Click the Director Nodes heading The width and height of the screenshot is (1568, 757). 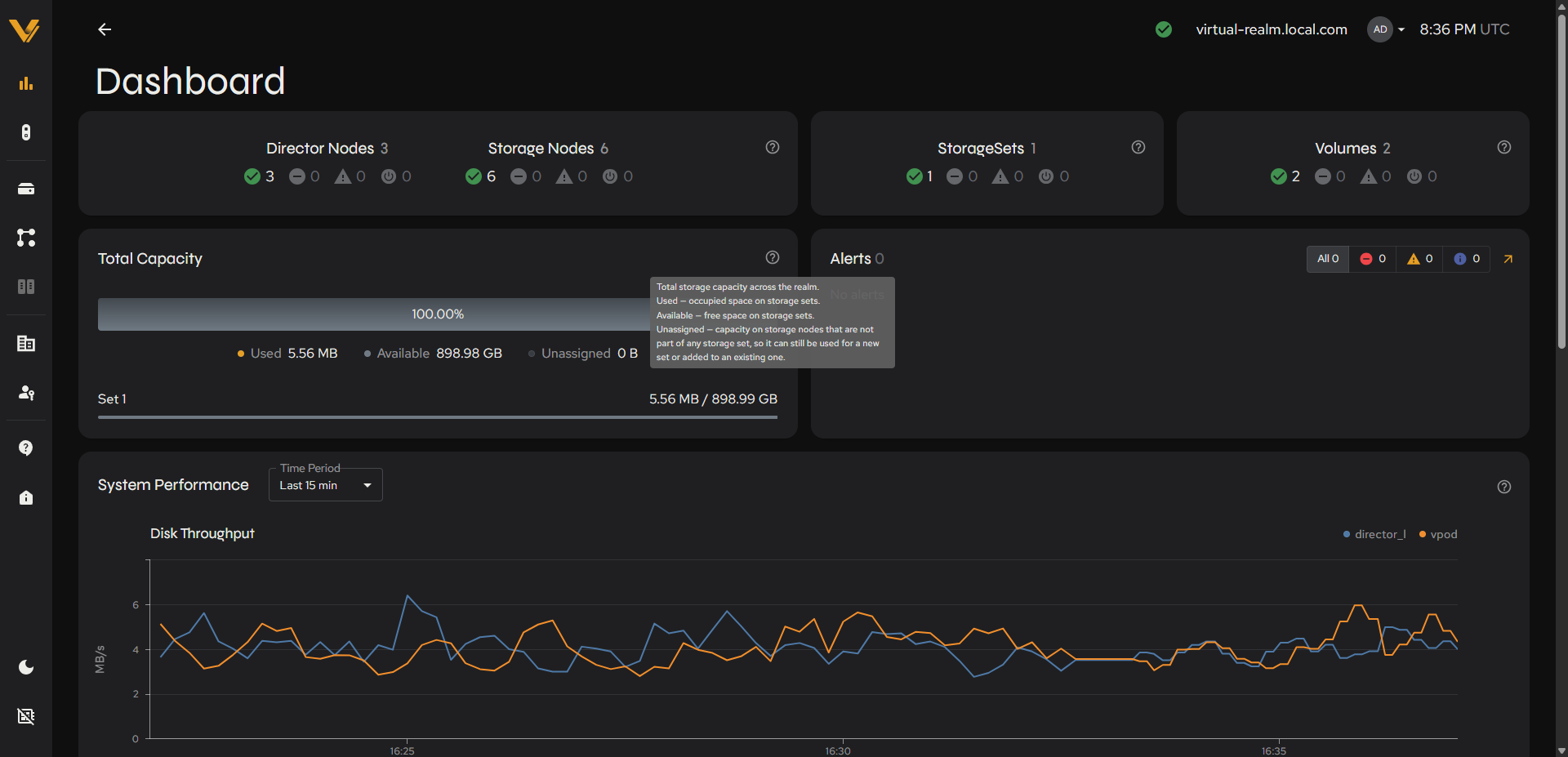point(320,148)
